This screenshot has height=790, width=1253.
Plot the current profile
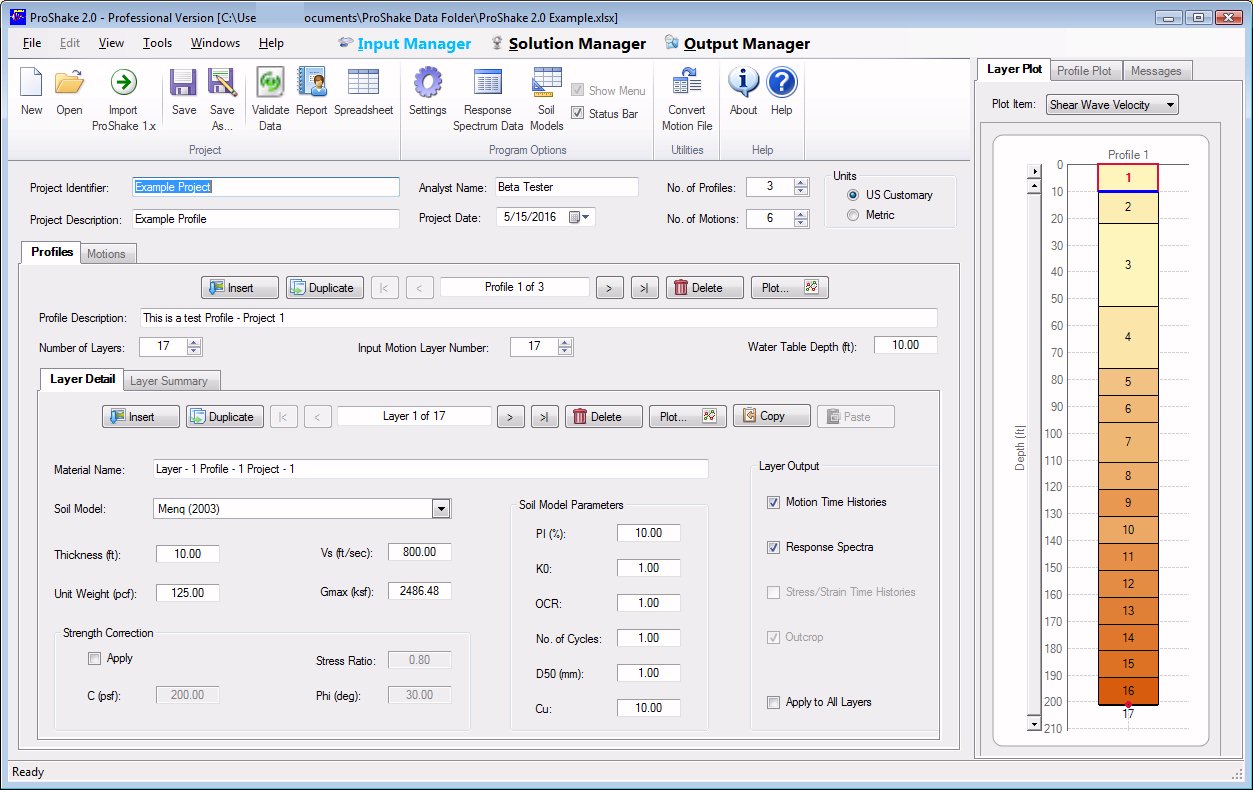click(x=790, y=288)
